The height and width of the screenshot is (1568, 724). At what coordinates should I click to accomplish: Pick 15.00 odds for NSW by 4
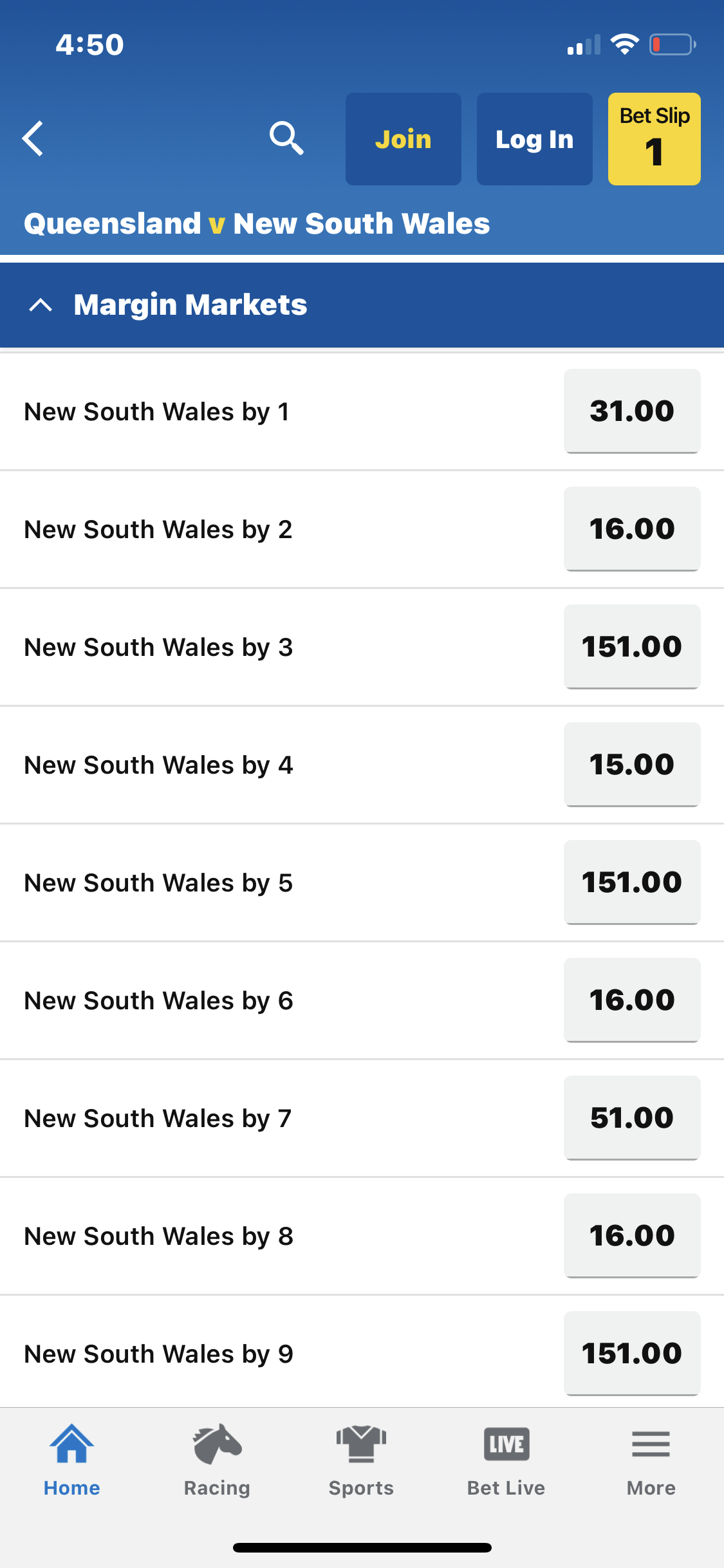[632, 764]
